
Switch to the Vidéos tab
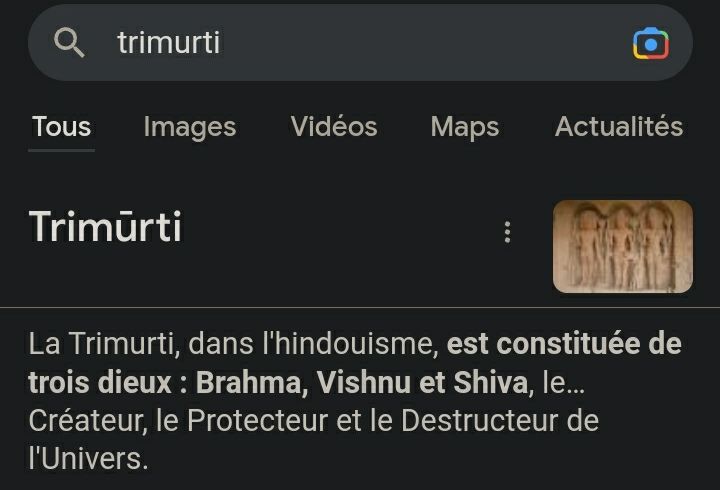tap(334, 126)
